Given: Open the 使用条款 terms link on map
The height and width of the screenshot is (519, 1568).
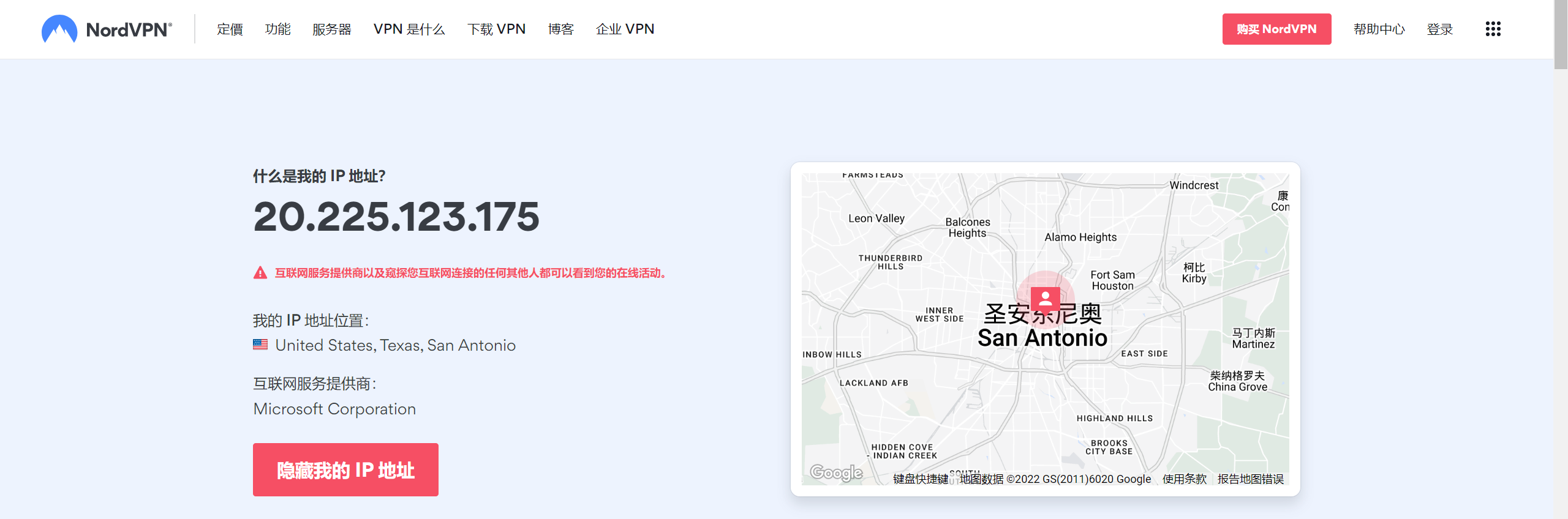Looking at the screenshot, I should [1184, 479].
